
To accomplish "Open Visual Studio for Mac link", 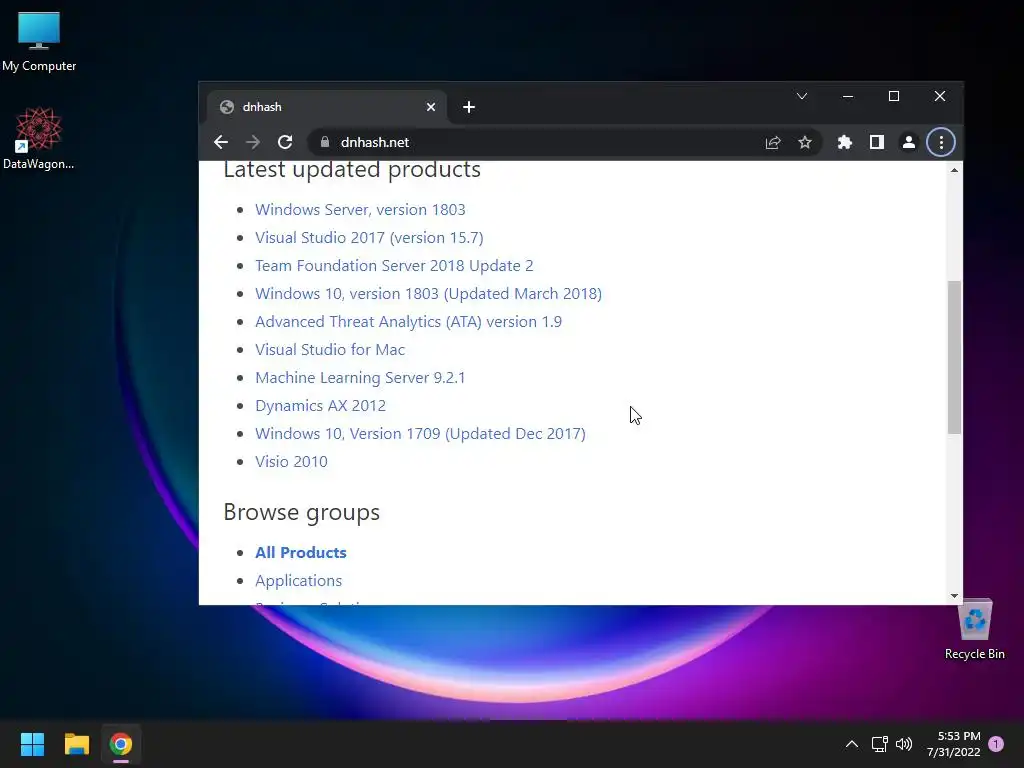I will click(330, 350).
